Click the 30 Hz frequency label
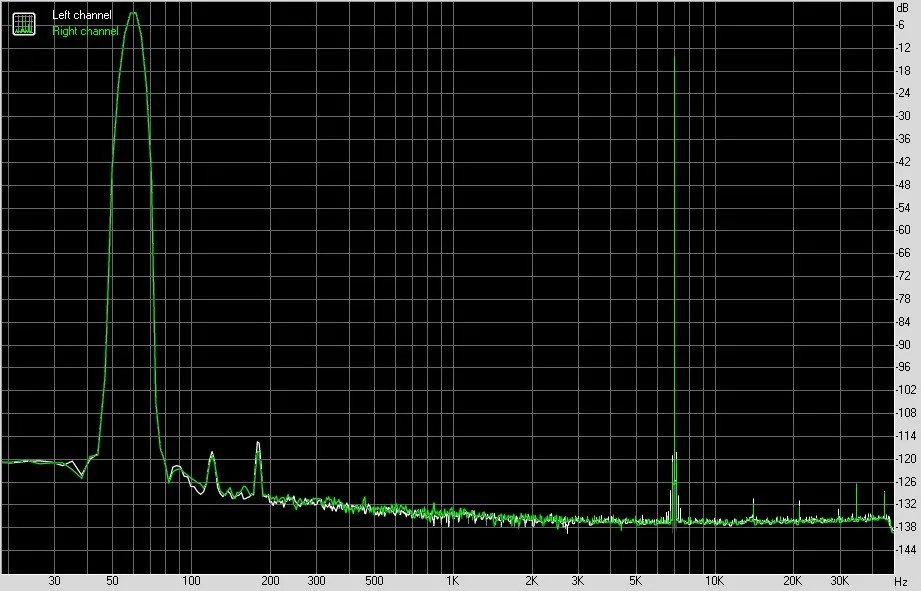 pyautogui.click(x=54, y=581)
